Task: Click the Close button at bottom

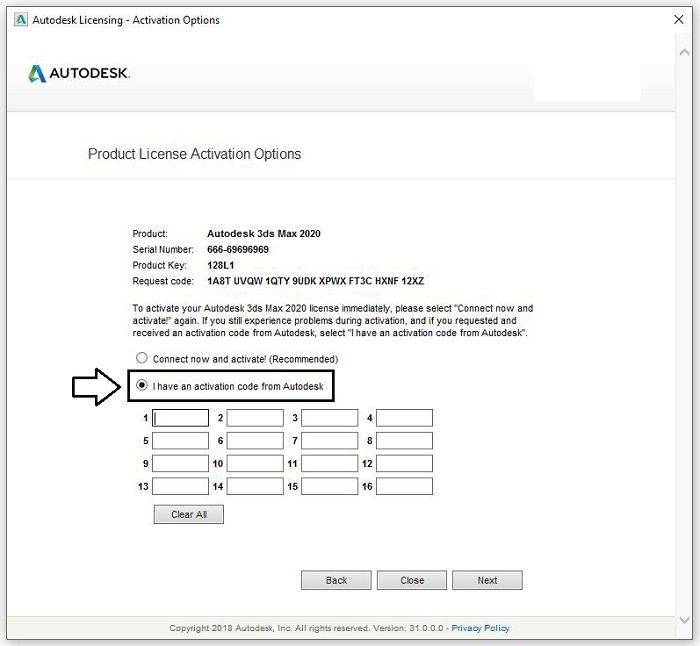Action: 412,580
